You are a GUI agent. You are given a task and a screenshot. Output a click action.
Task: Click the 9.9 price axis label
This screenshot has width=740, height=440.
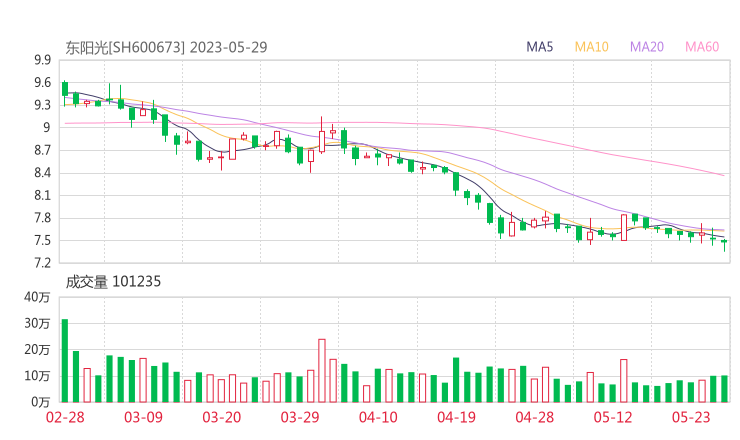pos(42,60)
